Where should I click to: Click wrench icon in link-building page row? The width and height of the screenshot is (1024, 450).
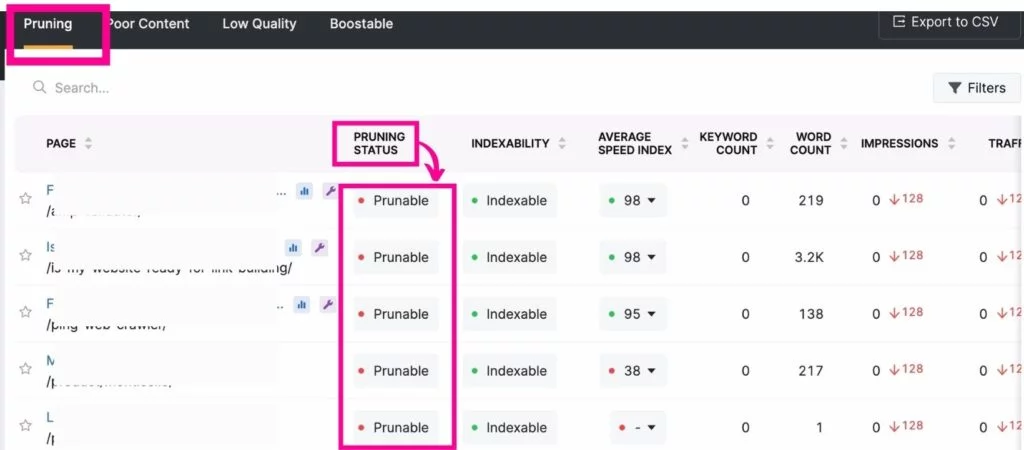(319, 247)
